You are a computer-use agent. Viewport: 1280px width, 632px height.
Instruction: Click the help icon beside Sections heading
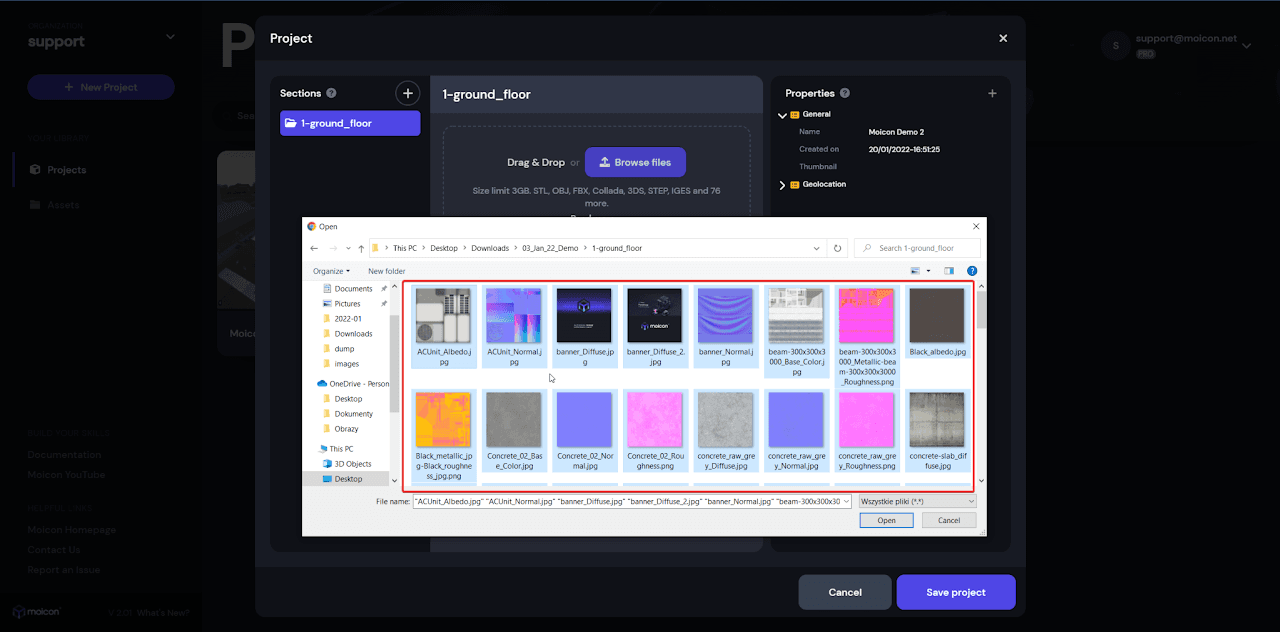tap(331, 93)
